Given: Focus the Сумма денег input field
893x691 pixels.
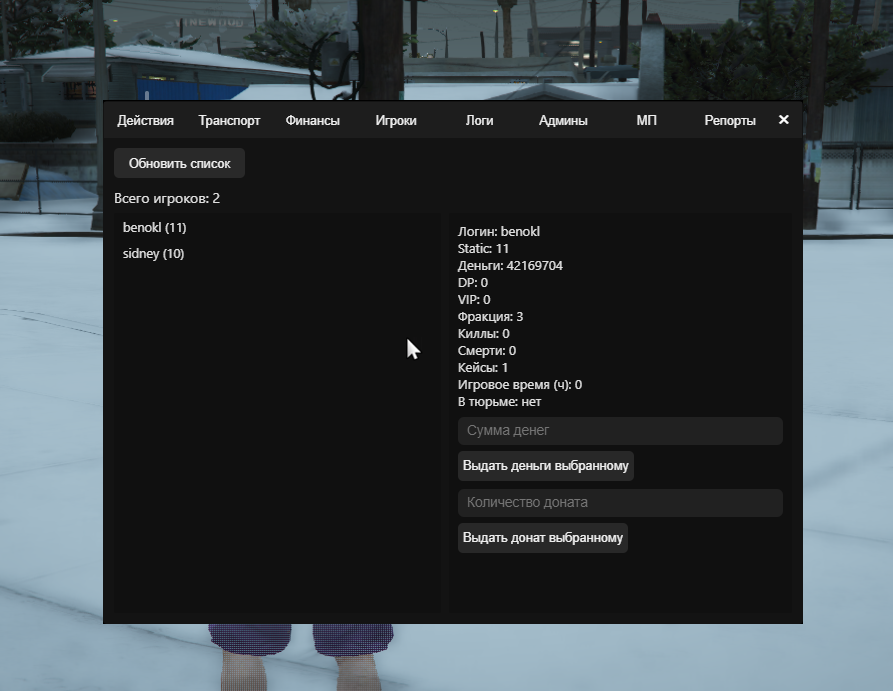Looking at the screenshot, I should click(620, 431).
